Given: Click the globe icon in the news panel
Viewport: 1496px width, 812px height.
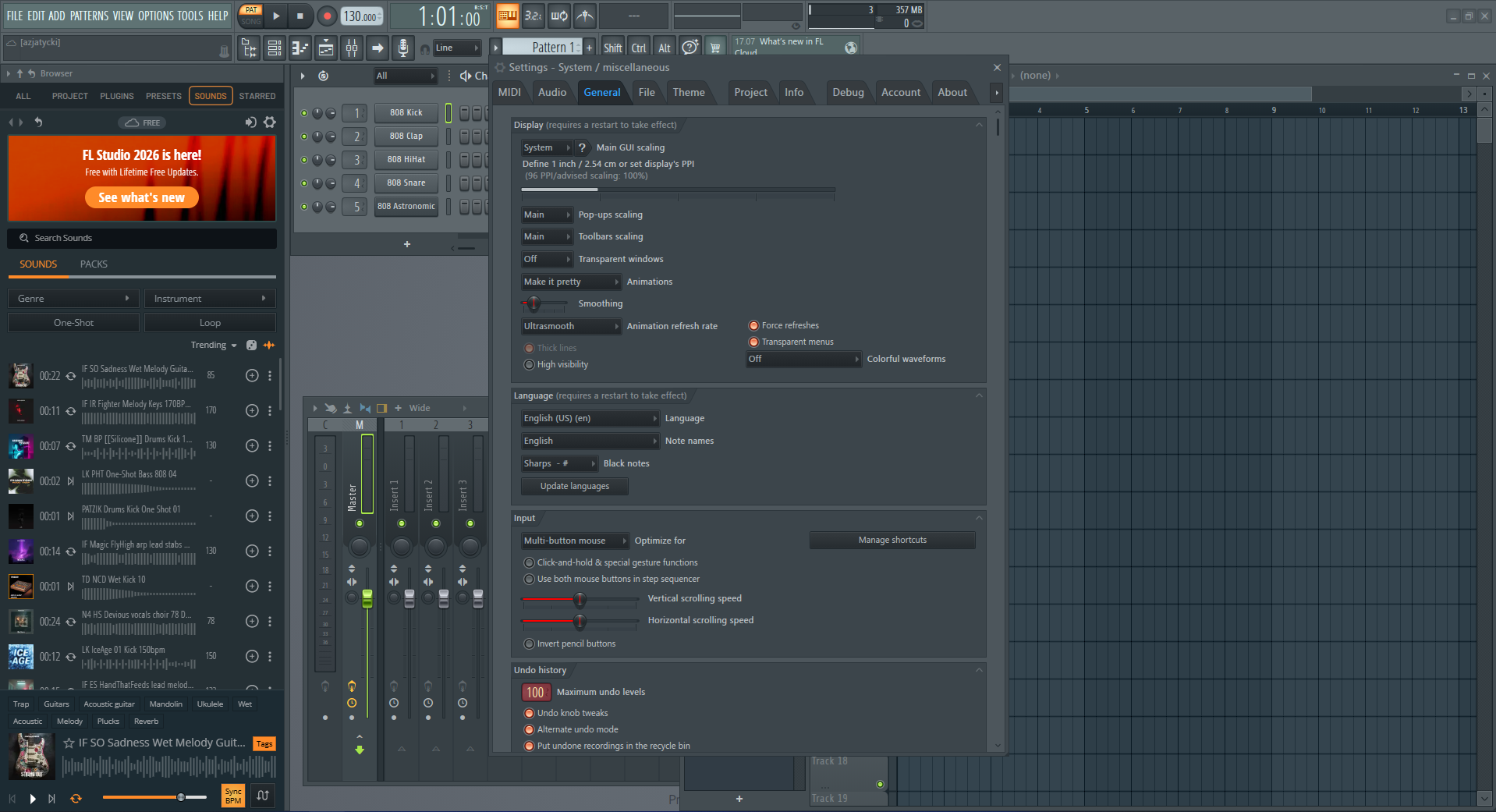Looking at the screenshot, I should 851,48.
